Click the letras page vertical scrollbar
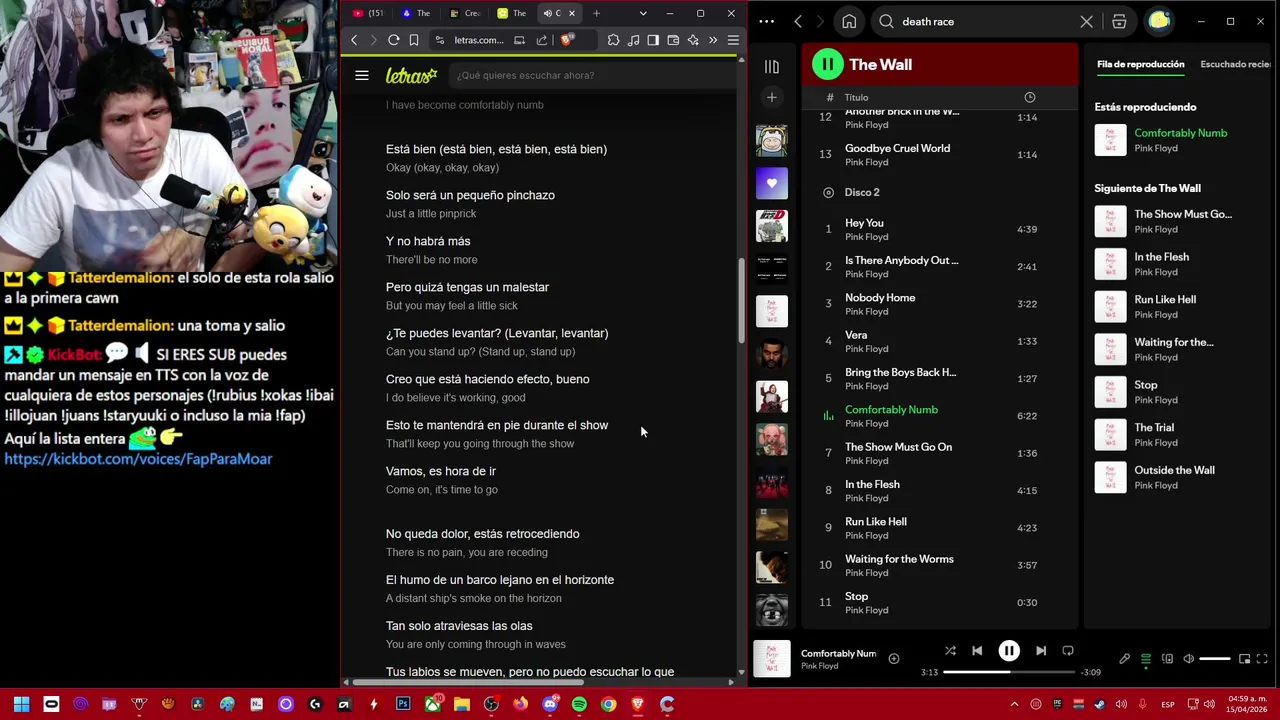 (741, 300)
